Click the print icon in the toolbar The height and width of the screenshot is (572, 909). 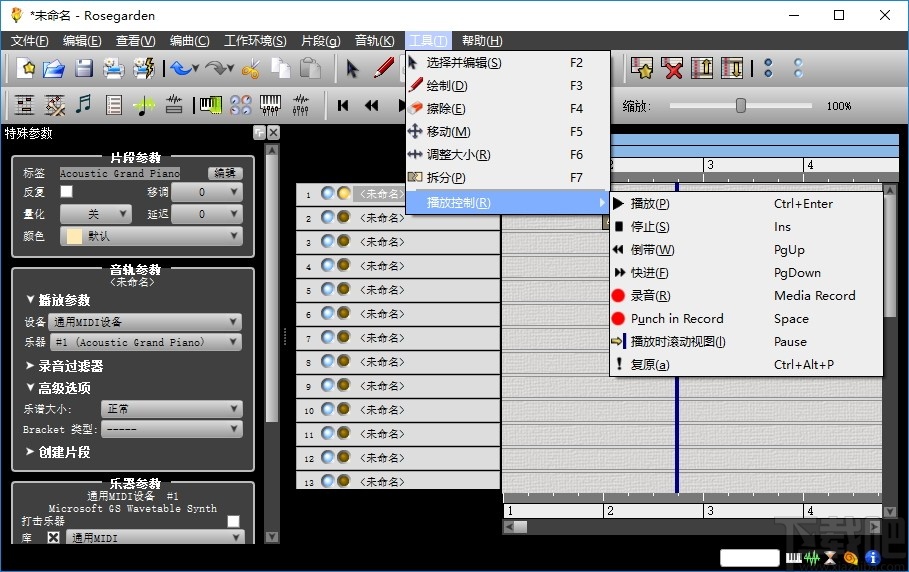coord(113,69)
